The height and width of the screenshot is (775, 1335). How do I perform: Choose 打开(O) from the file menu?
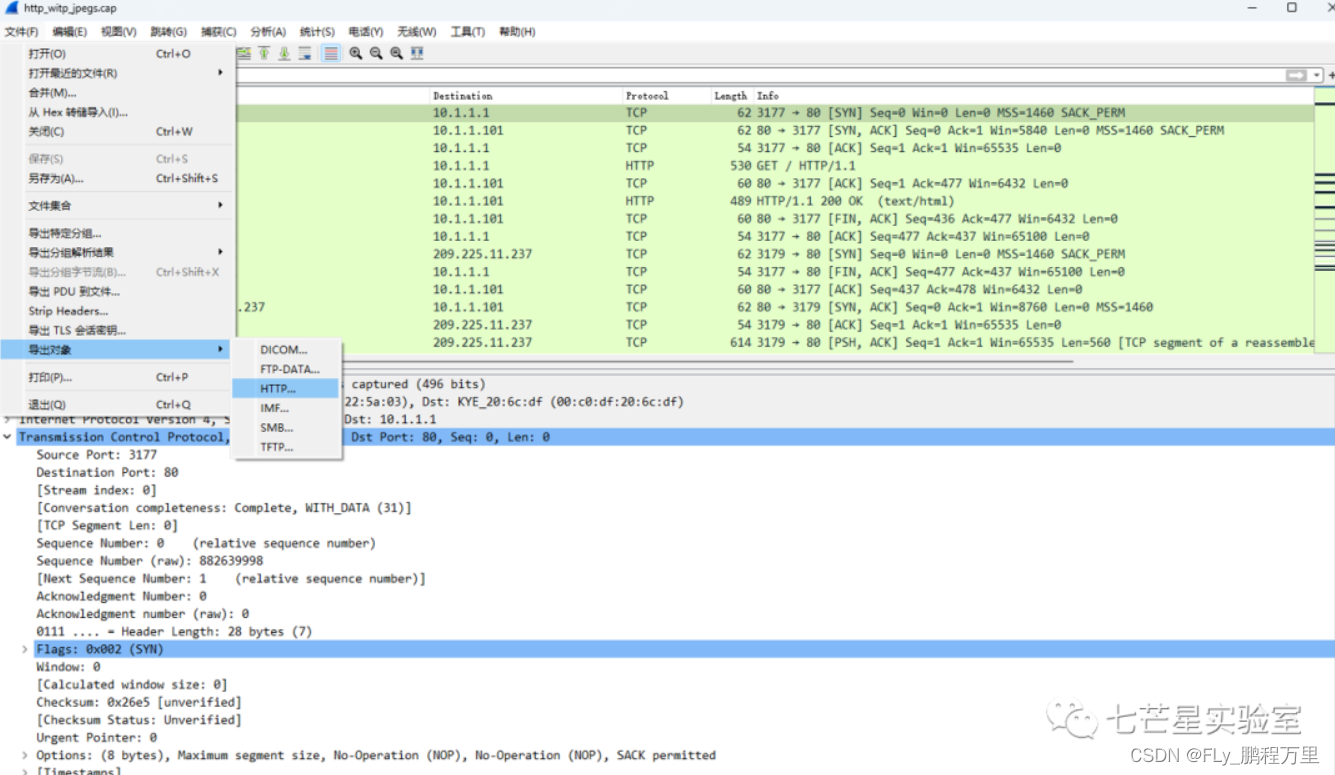coord(115,54)
